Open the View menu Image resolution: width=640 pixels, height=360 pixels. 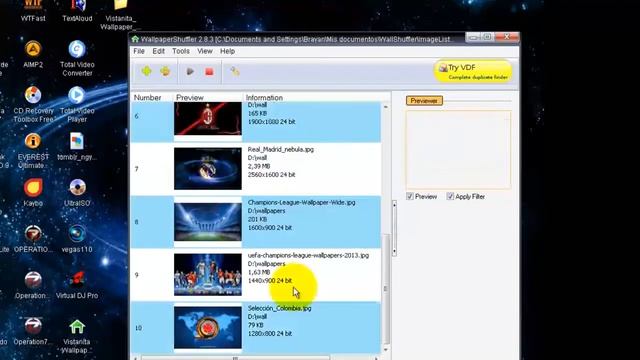[x=204, y=51]
